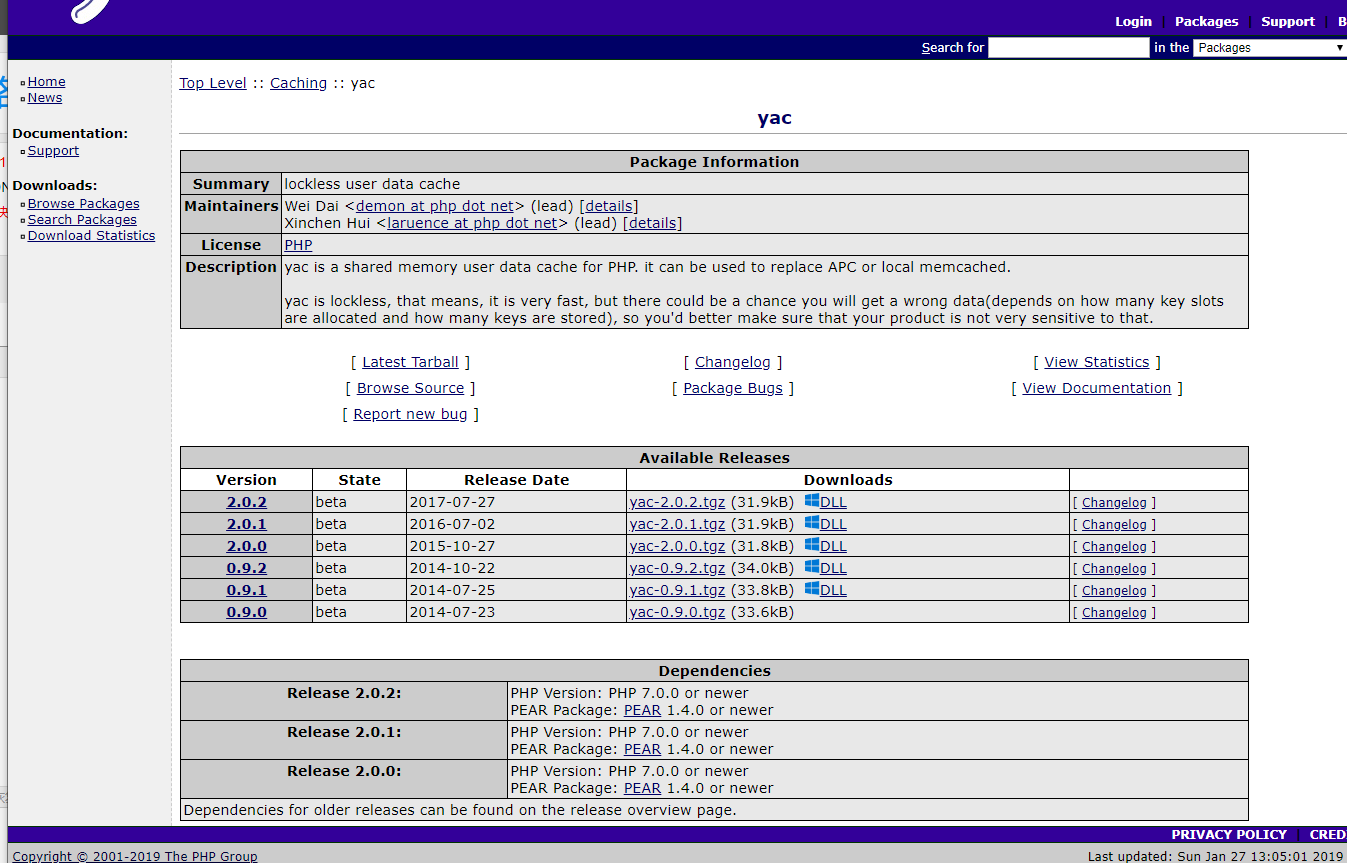Open version 2.0.0 release page
The width and height of the screenshot is (1347, 863).
click(247, 546)
